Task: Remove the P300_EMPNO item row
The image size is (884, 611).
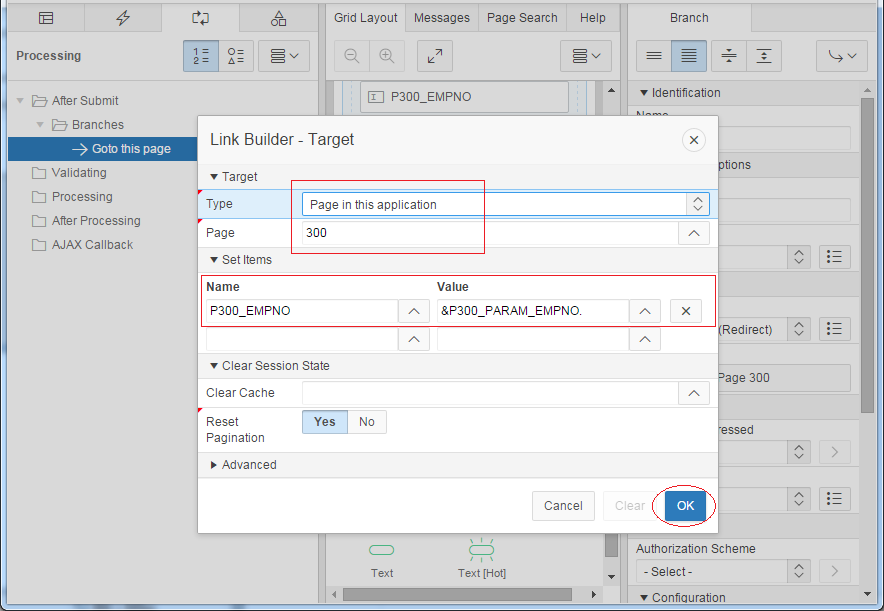Action: (686, 311)
